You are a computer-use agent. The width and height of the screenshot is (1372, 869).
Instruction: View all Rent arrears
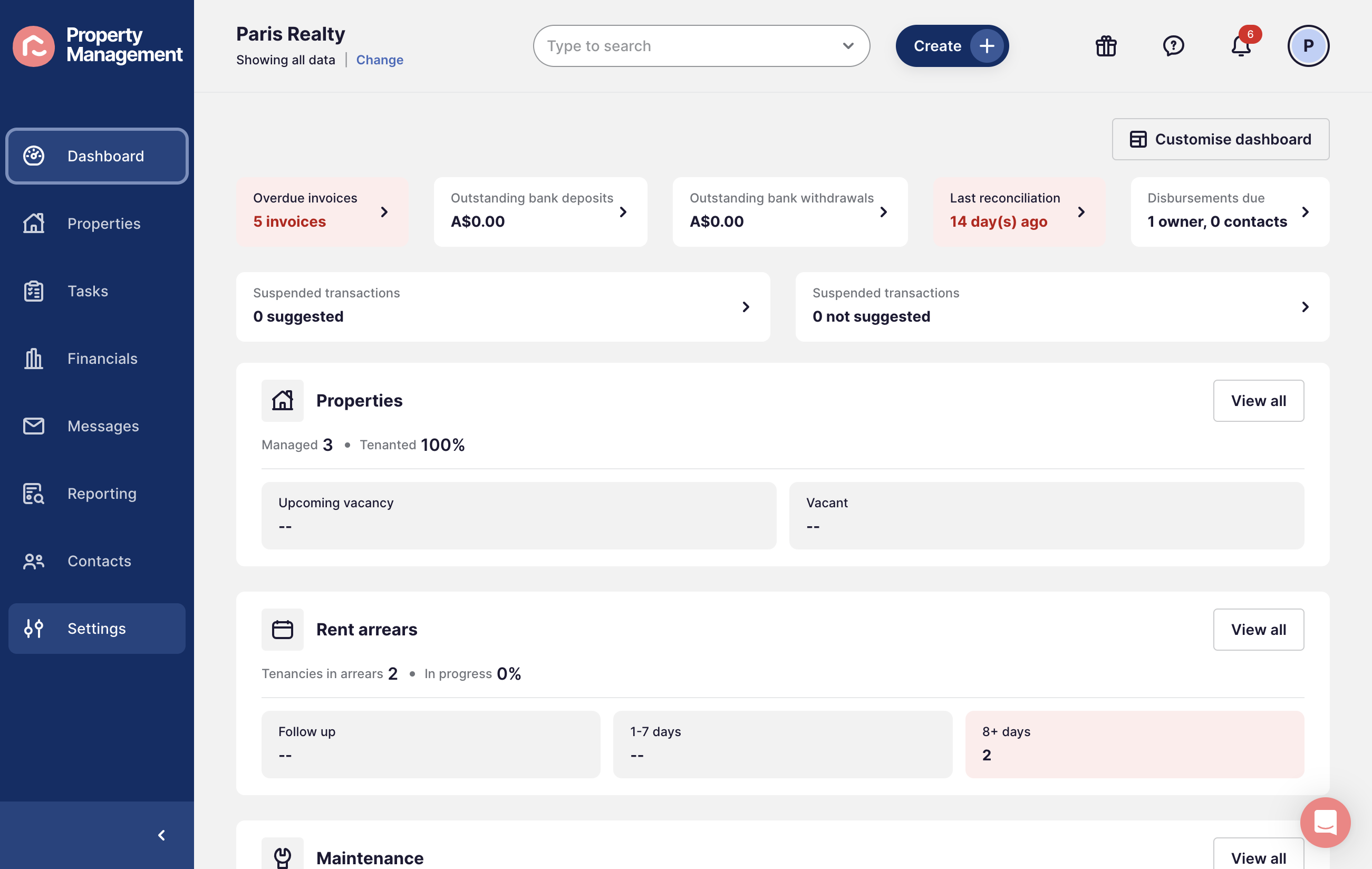pyautogui.click(x=1258, y=629)
